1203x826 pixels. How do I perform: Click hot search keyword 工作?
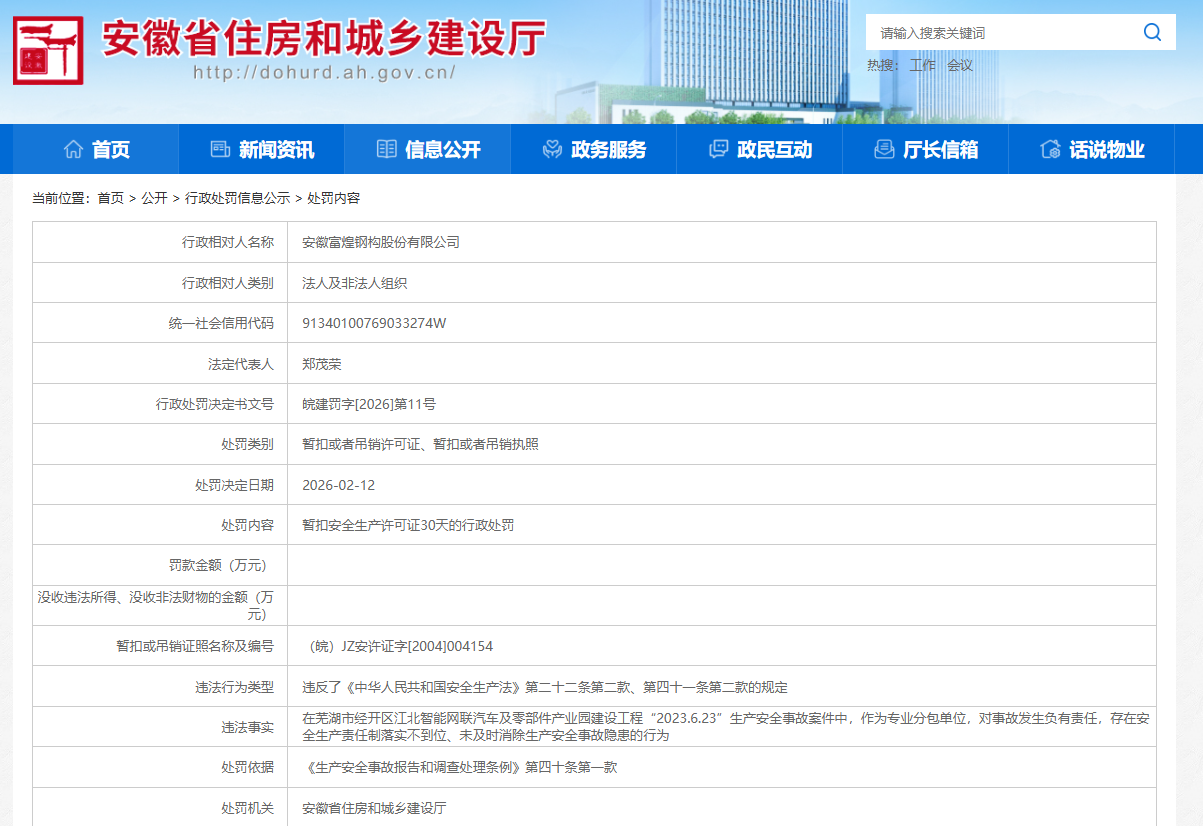point(922,66)
